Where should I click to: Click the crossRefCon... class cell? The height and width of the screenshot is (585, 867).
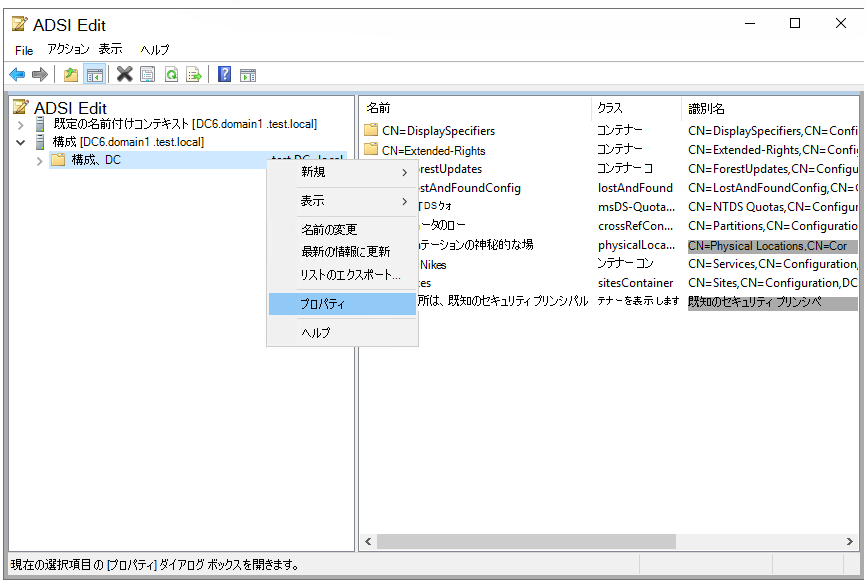(635, 226)
